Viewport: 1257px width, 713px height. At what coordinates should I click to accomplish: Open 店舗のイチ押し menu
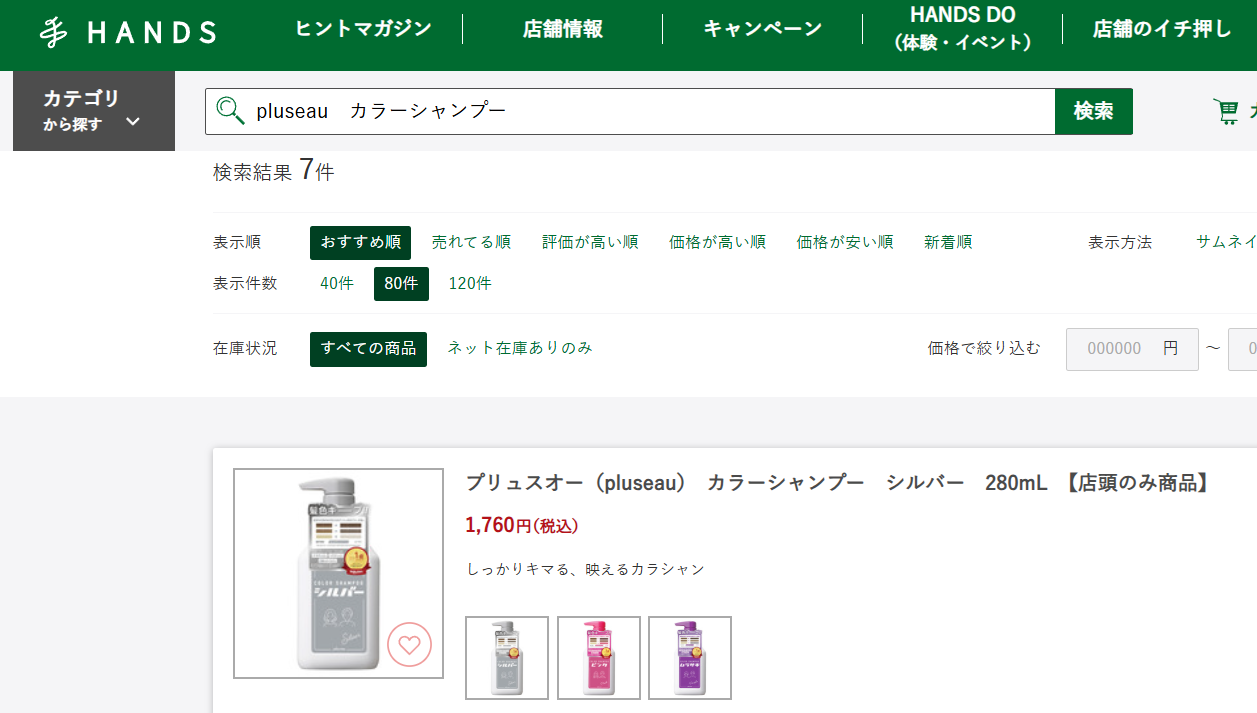pos(1162,29)
